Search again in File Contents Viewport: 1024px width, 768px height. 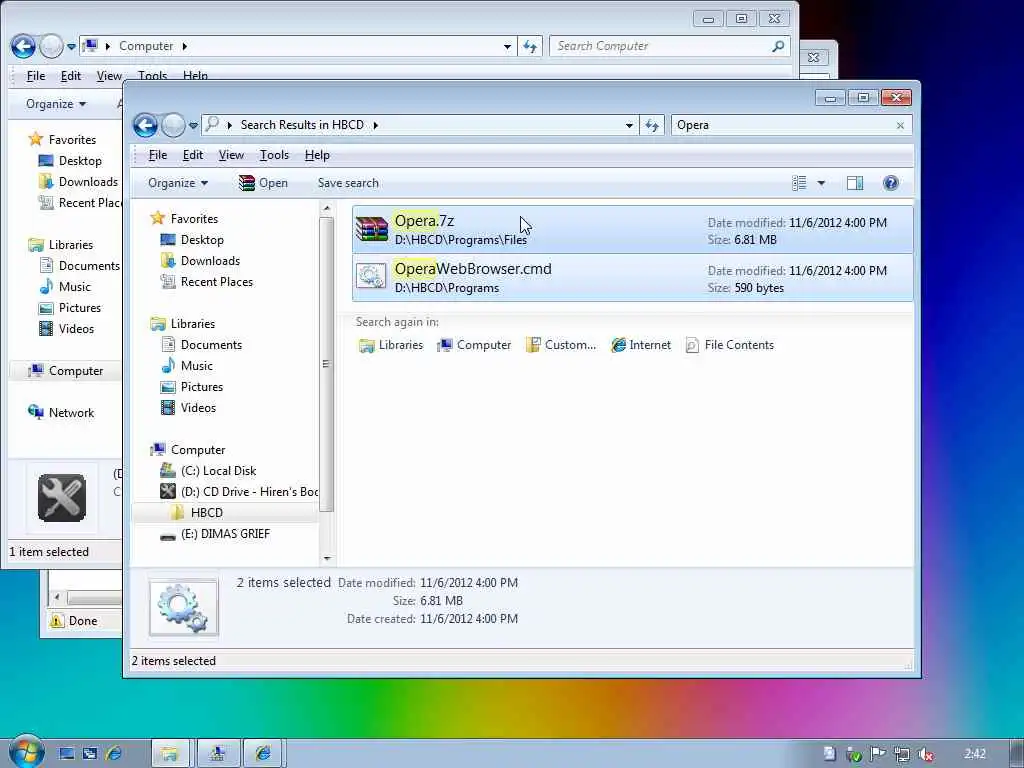(x=730, y=345)
